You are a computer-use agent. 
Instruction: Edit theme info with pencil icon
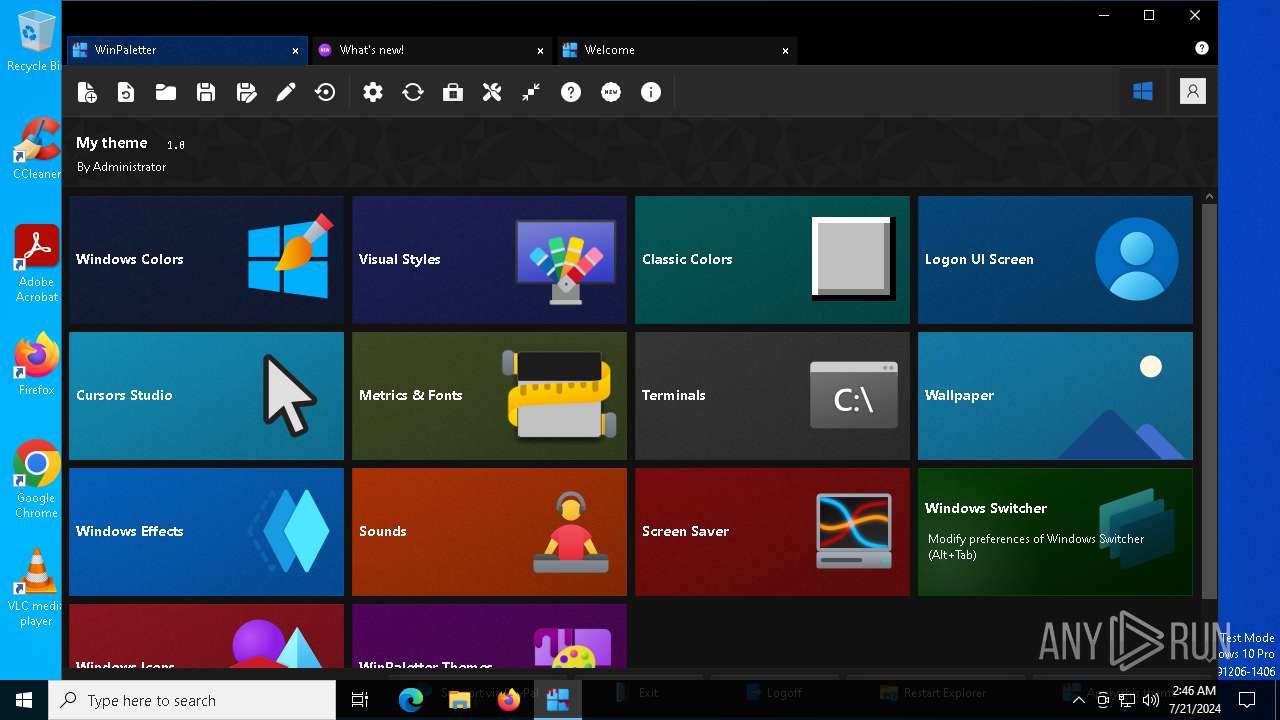pyautogui.click(x=286, y=92)
